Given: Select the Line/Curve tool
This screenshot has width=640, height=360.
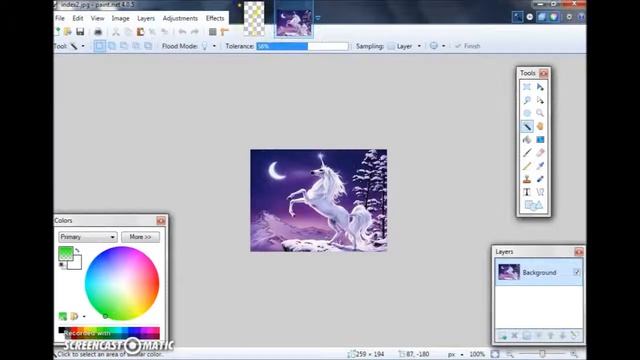Looking at the screenshot, I should pos(540,192).
